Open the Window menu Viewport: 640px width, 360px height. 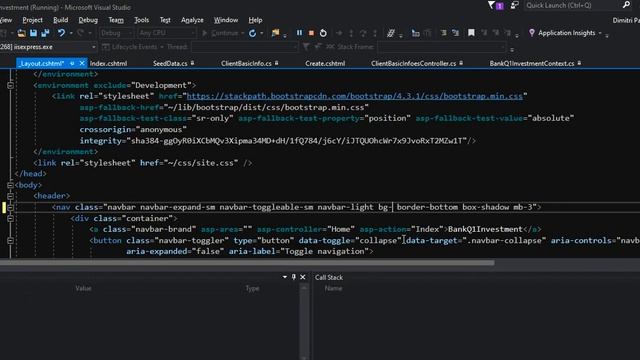pos(226,20)
